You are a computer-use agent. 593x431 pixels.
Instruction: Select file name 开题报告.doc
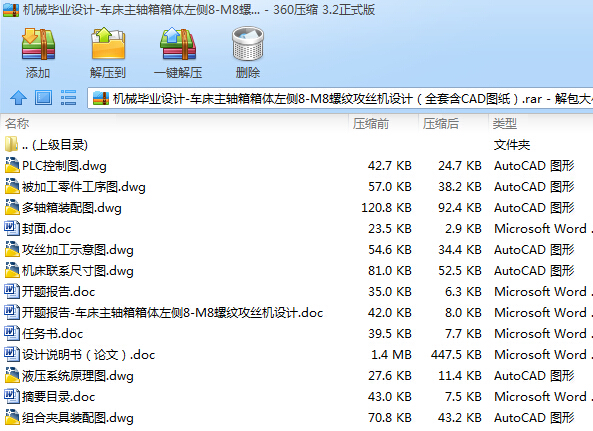[58, 292]
